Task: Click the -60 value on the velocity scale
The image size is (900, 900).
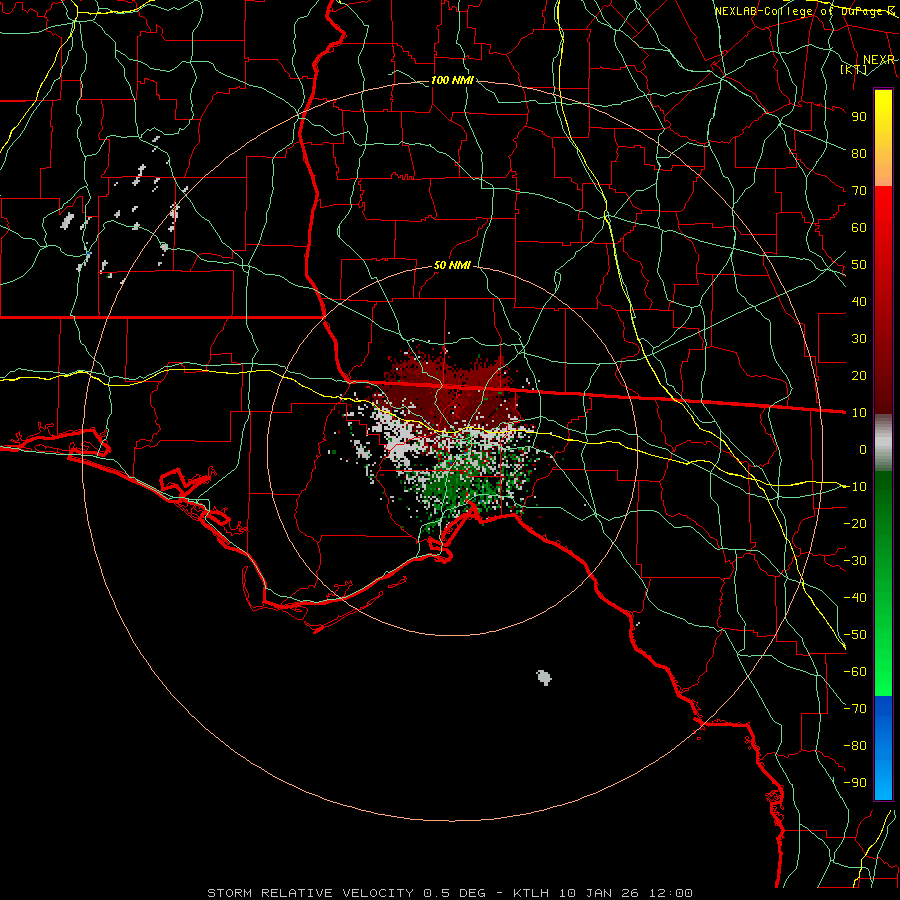Action: pos(855,672)
